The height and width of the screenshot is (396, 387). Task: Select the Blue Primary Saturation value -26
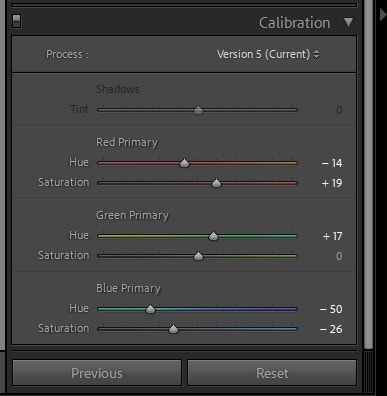331,329
